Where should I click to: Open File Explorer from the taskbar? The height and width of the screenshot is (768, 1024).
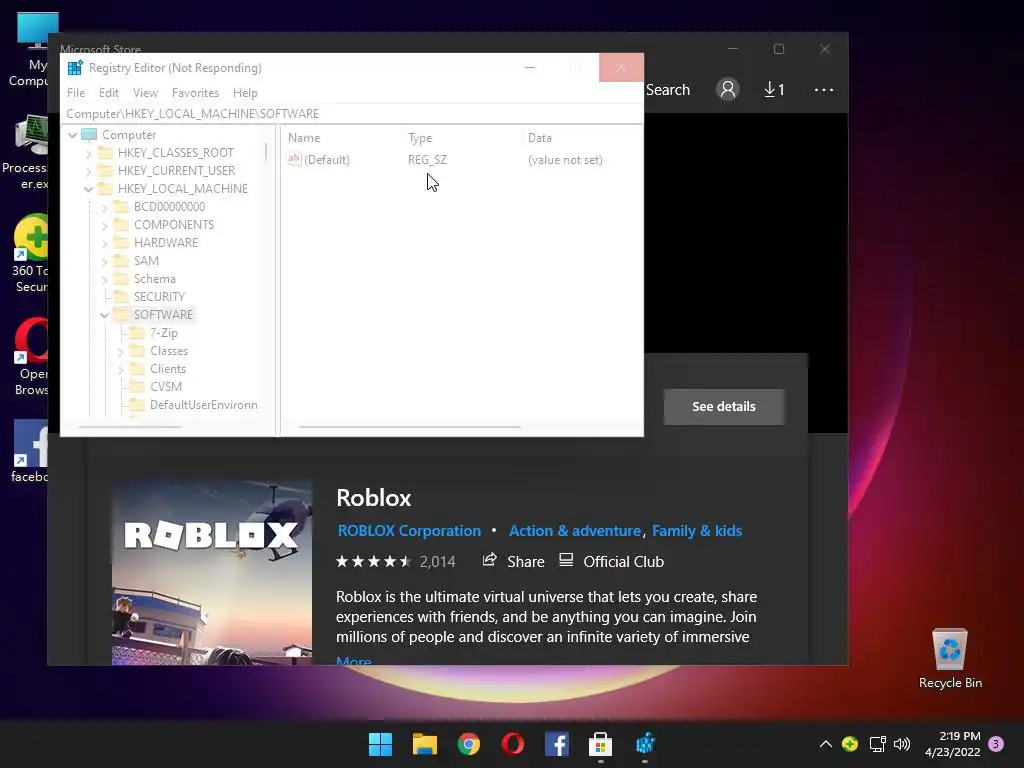coord(424,744)
